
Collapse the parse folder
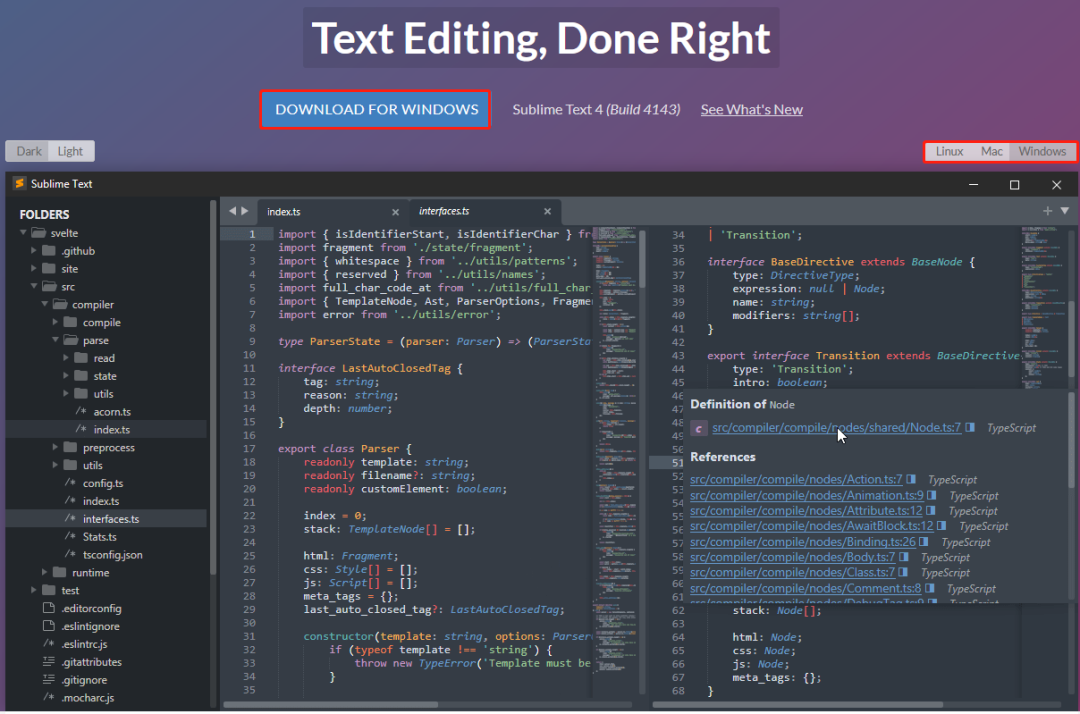tap(56, 340)
